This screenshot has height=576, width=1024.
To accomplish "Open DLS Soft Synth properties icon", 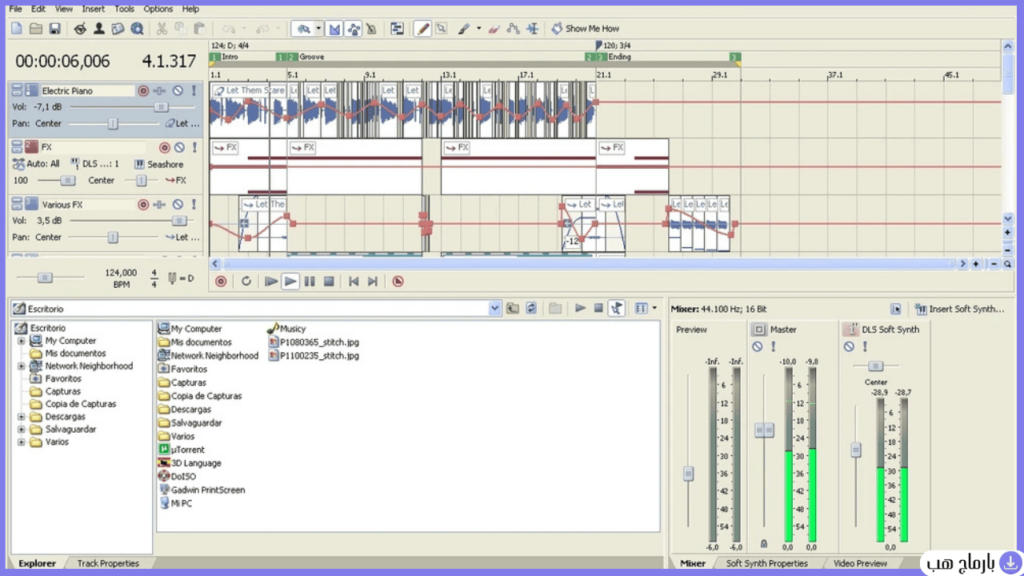I will click(850, 330).
